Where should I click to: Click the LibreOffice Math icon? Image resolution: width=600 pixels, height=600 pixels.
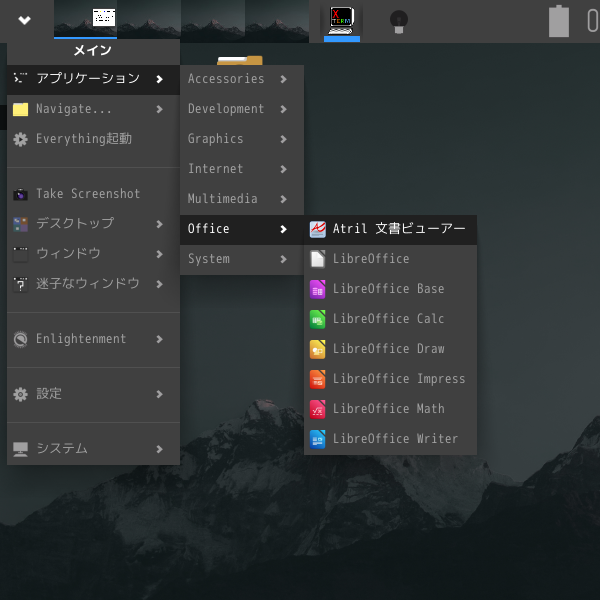point(317,409)
